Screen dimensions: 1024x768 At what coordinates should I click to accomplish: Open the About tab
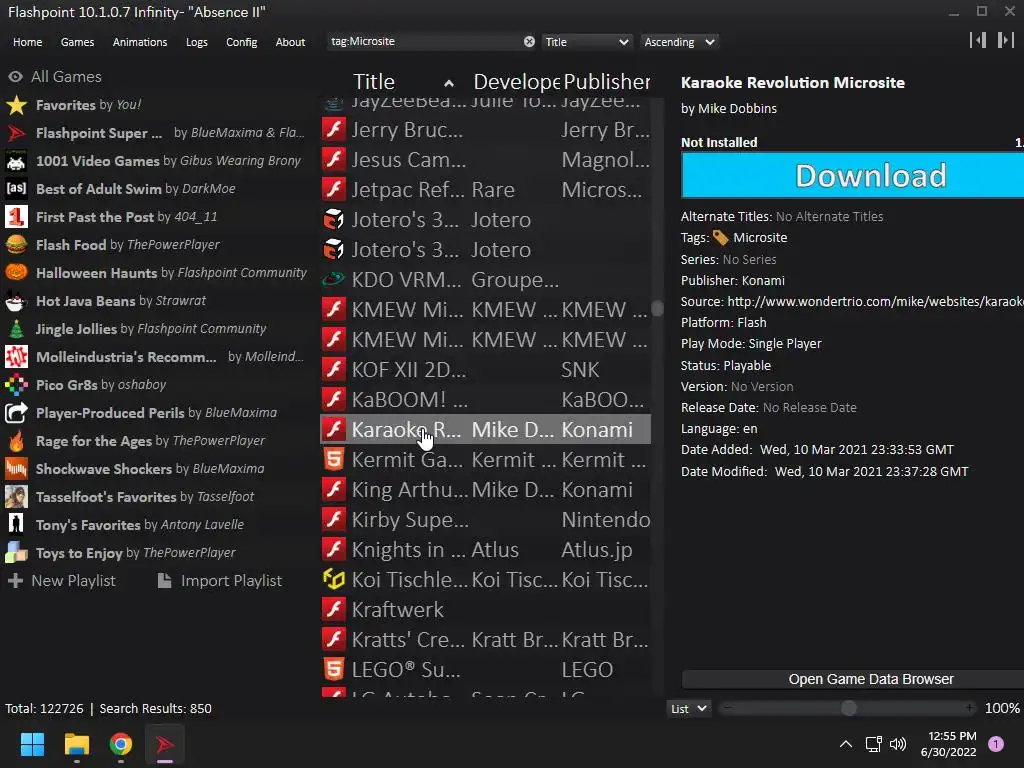(x=290, y=42)
